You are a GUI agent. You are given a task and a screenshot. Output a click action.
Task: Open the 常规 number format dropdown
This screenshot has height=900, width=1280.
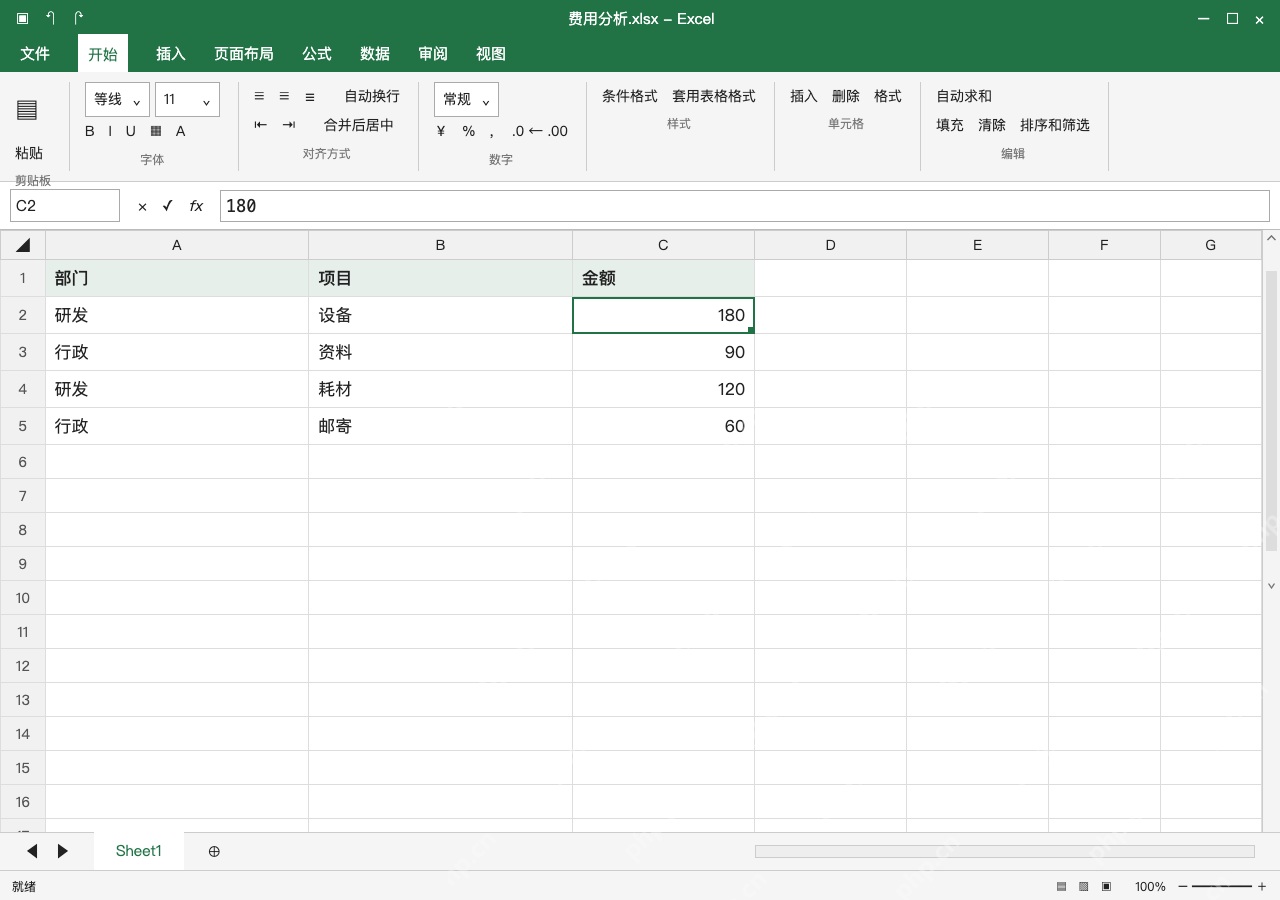(466, 100)
